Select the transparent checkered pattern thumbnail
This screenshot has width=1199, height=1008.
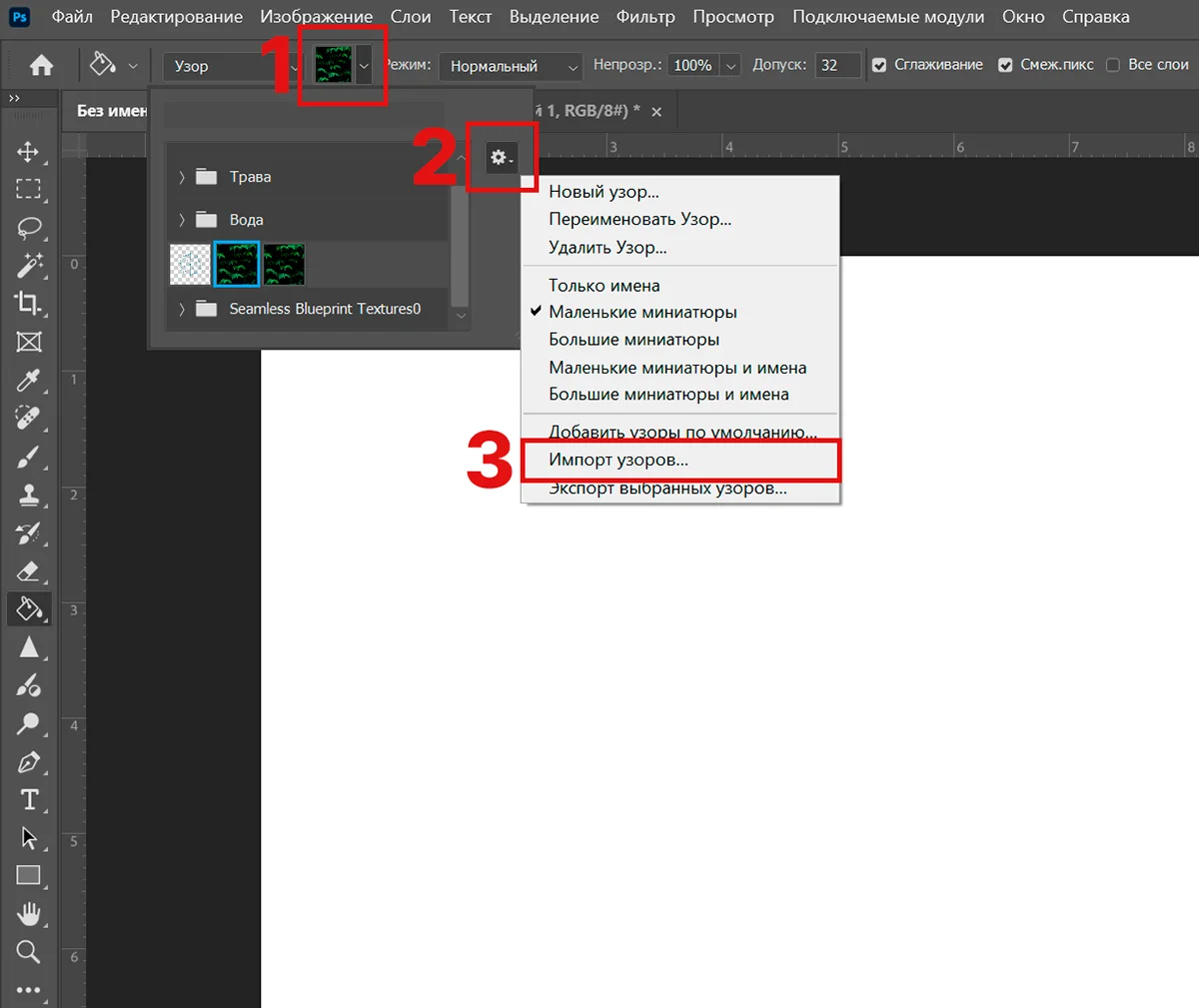tap(190, 265)
